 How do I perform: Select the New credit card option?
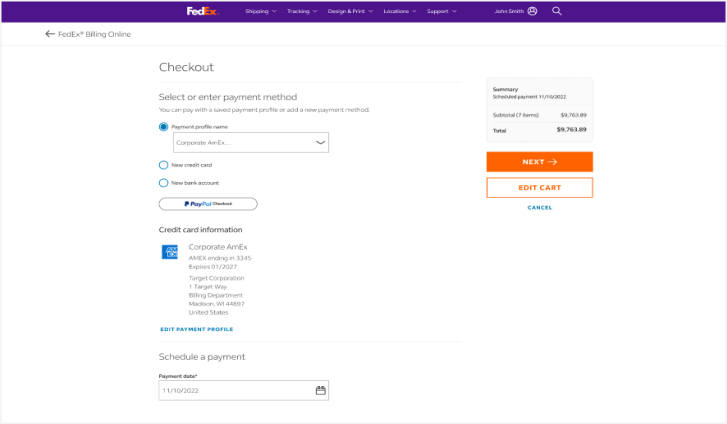point(164,165)
